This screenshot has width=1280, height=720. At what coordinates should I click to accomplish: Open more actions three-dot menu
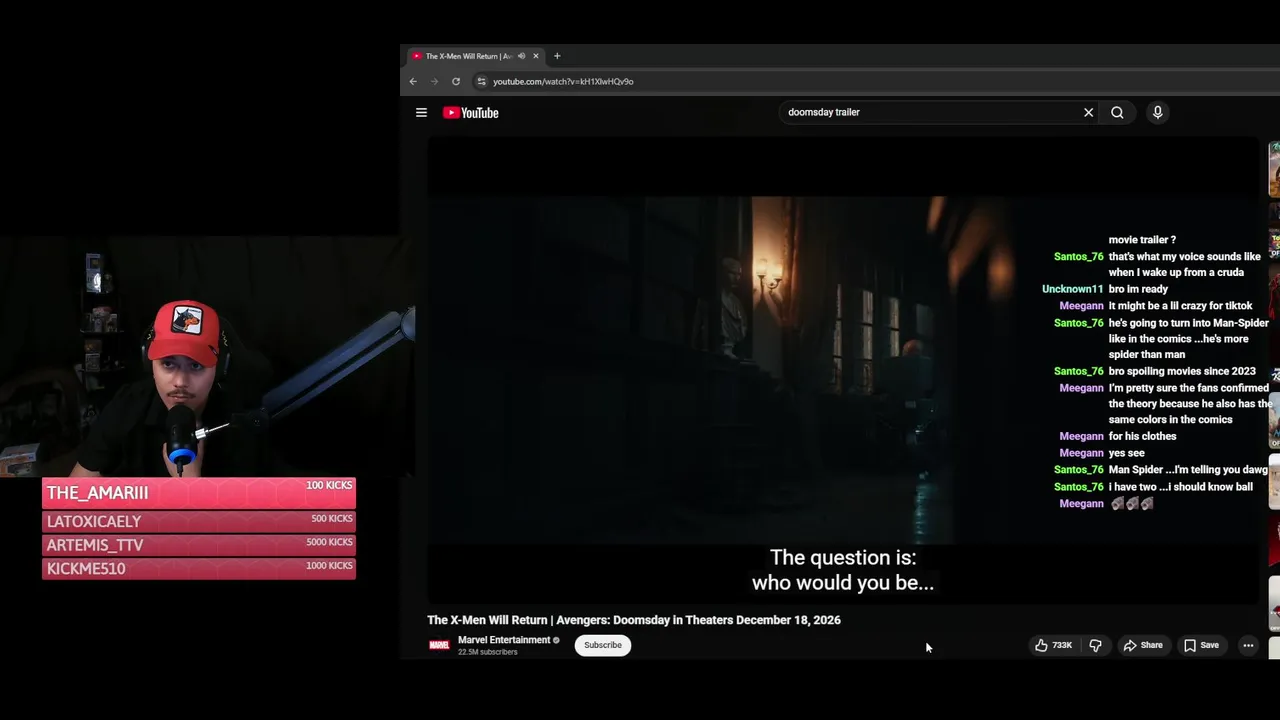1248,645
